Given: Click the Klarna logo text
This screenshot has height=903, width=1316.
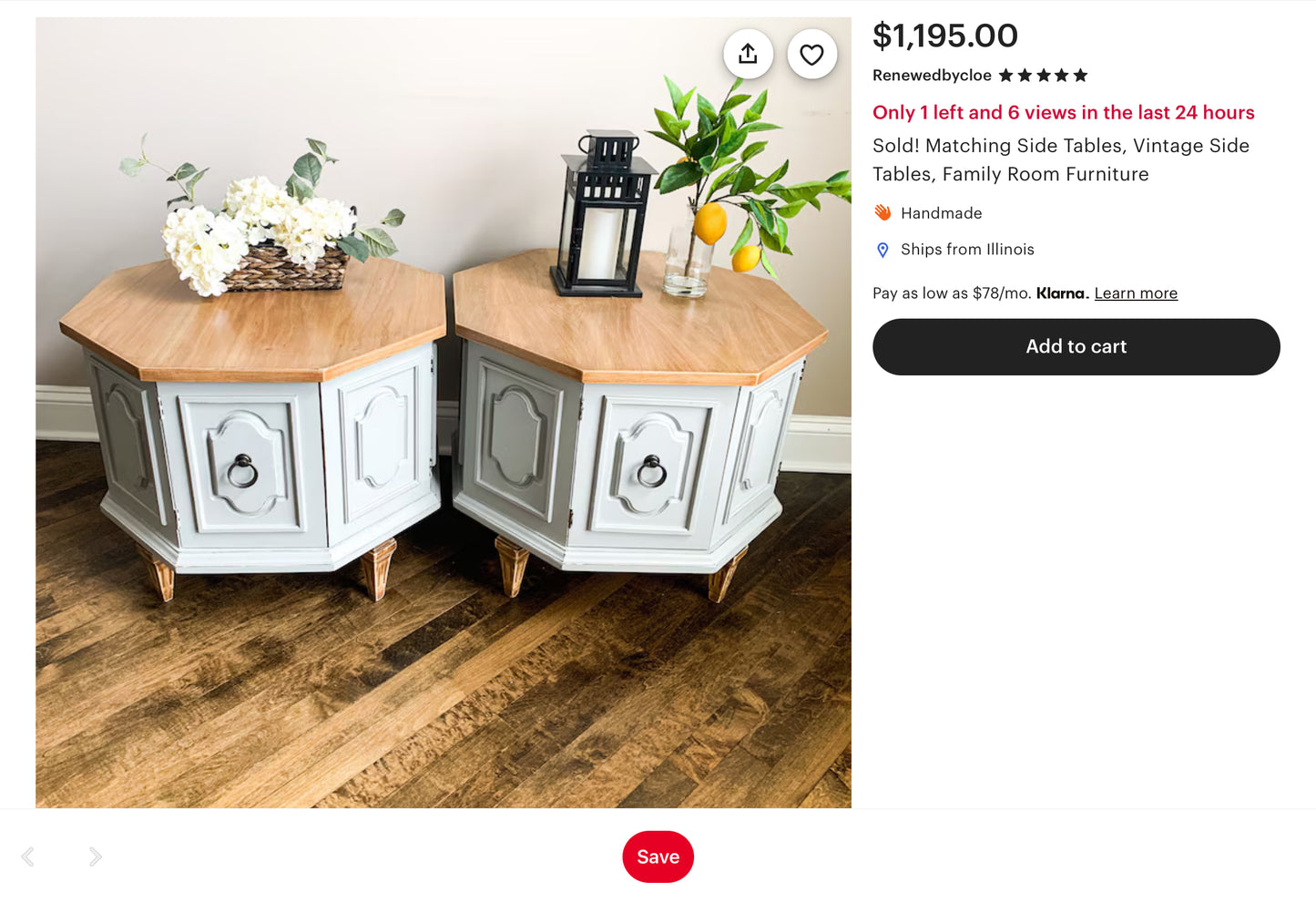Looking at the screenshot, I should pyautogui.click(x=1062, y=293).
